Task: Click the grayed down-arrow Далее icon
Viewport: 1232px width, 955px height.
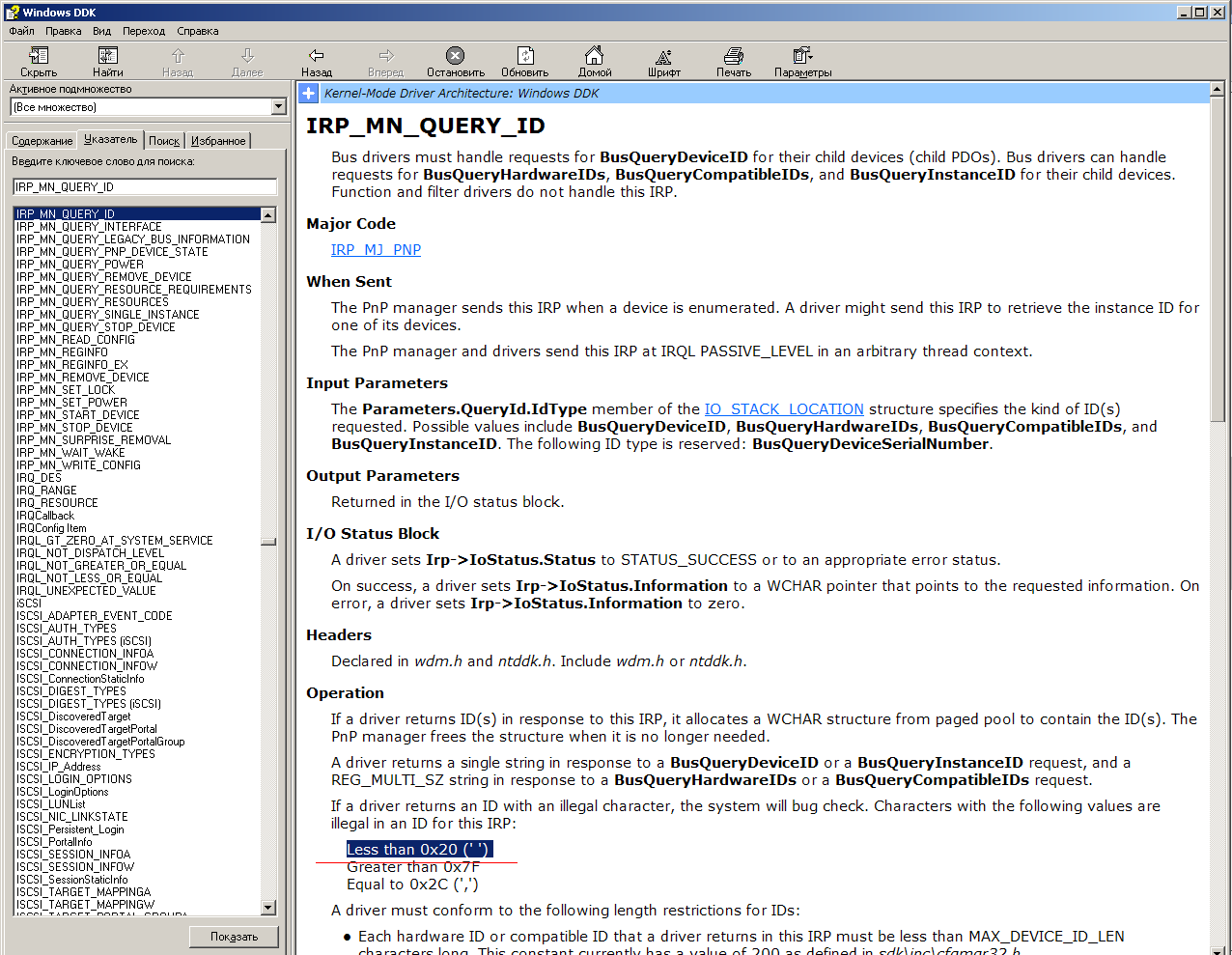Action: coord(247,56)
